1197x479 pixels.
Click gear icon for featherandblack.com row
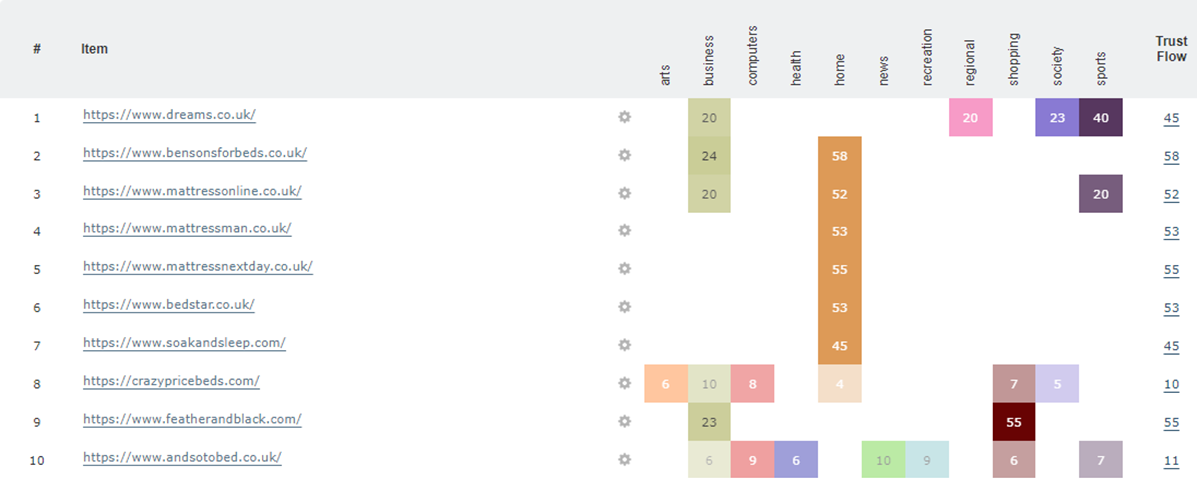(625, 421)
